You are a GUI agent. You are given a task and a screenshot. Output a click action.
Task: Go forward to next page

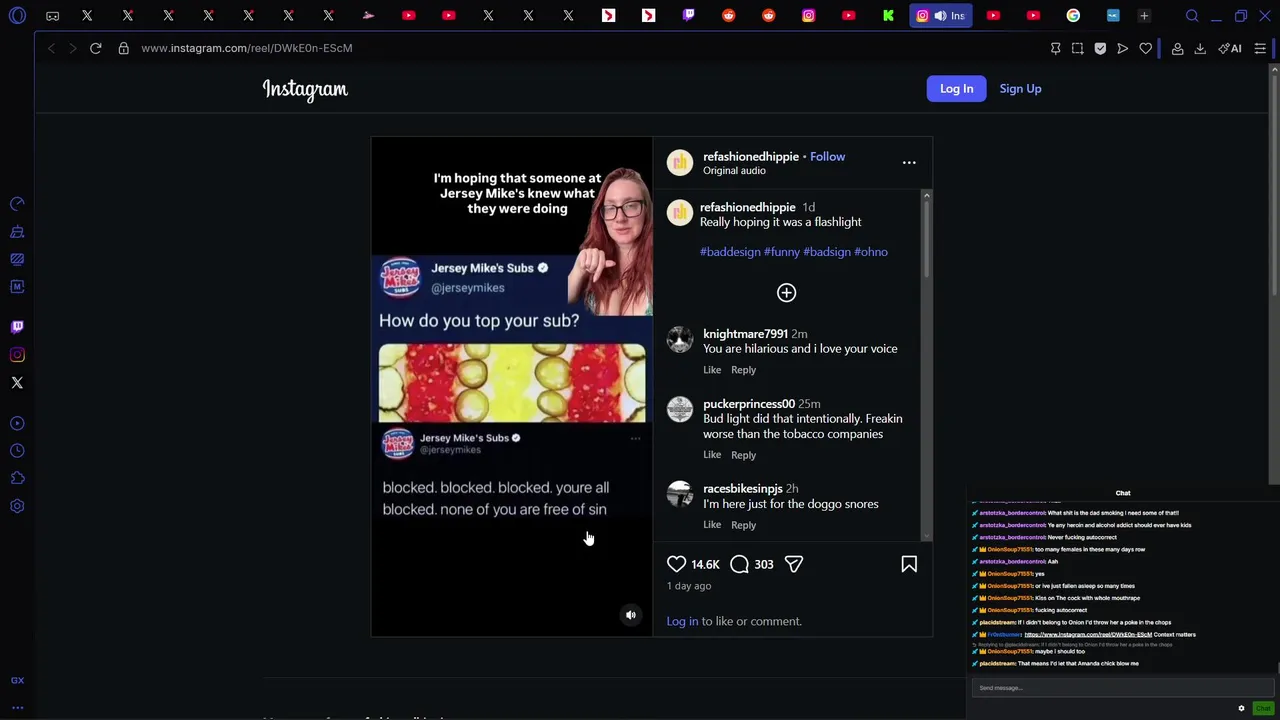(73, 48)
